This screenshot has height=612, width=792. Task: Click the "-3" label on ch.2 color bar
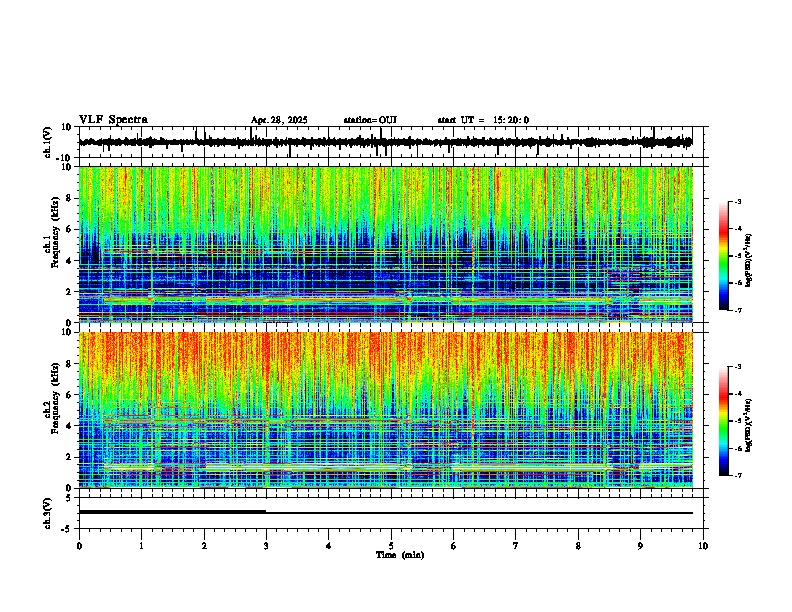[x=737, y=367]
